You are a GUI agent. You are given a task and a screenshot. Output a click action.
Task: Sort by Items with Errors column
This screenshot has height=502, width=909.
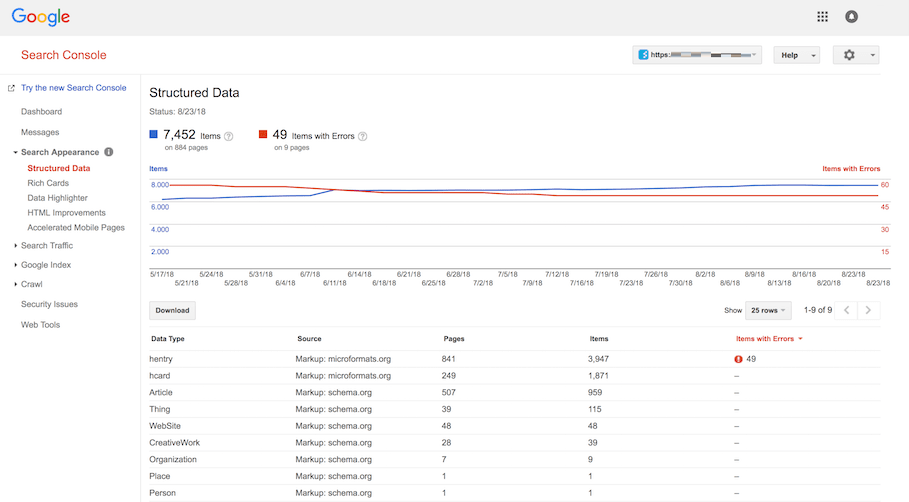tap(769, 339)
